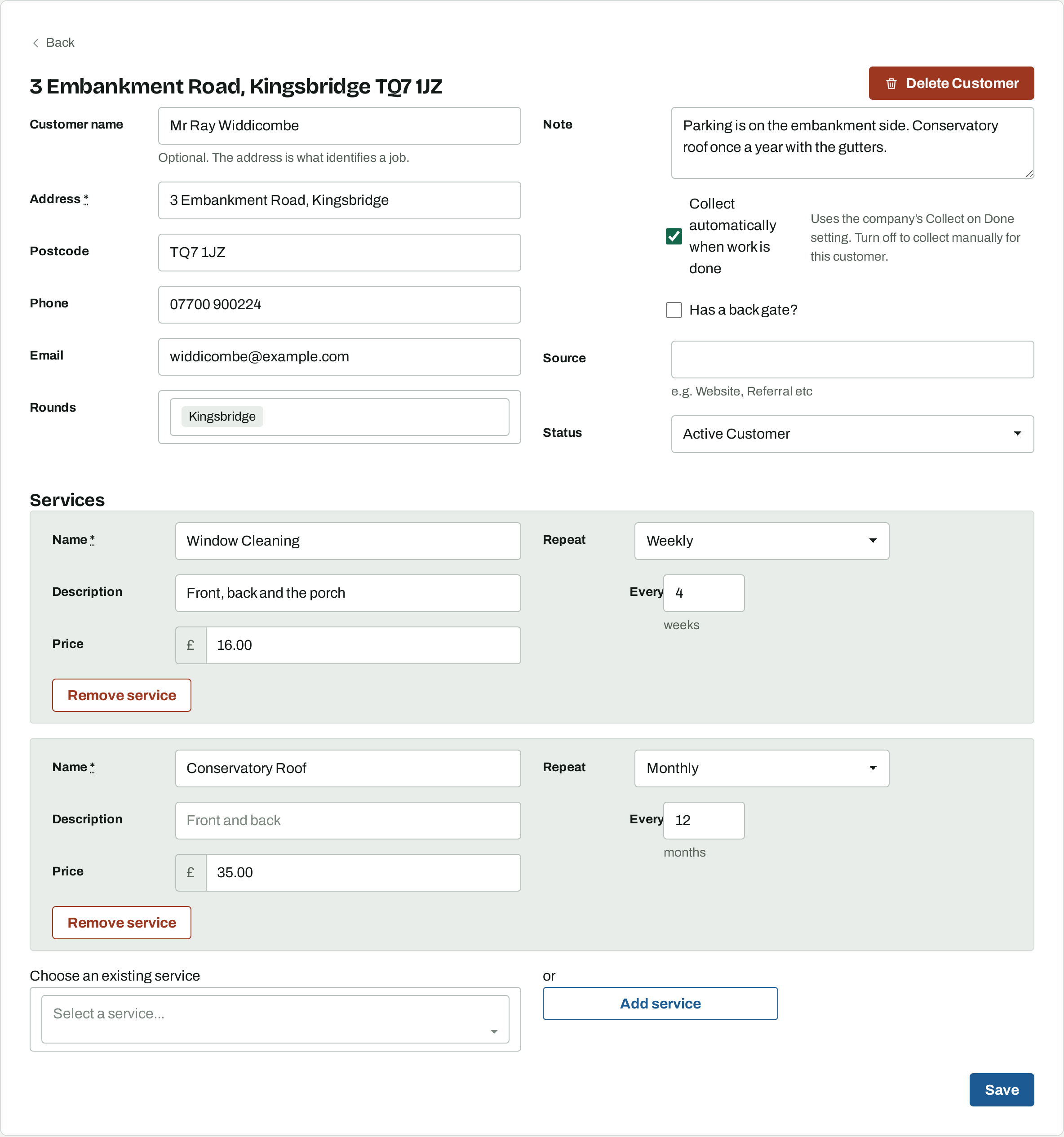The height and width of the screenshot is (1137, 1064).
Task: Remove the Window Cleaning service
Action: pos(121,695)
